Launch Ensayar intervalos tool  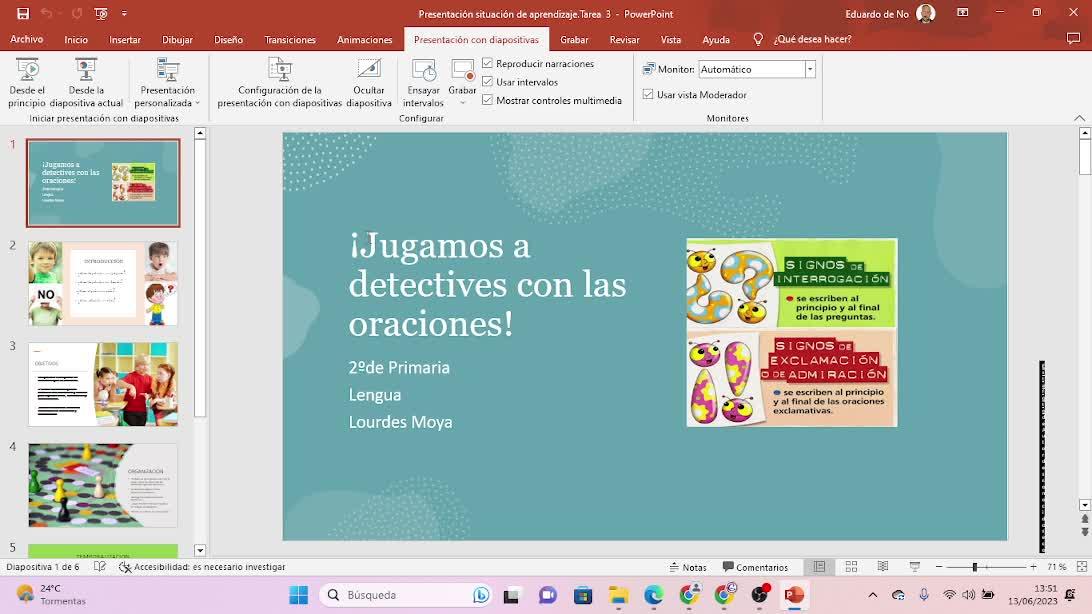[423, 81]
